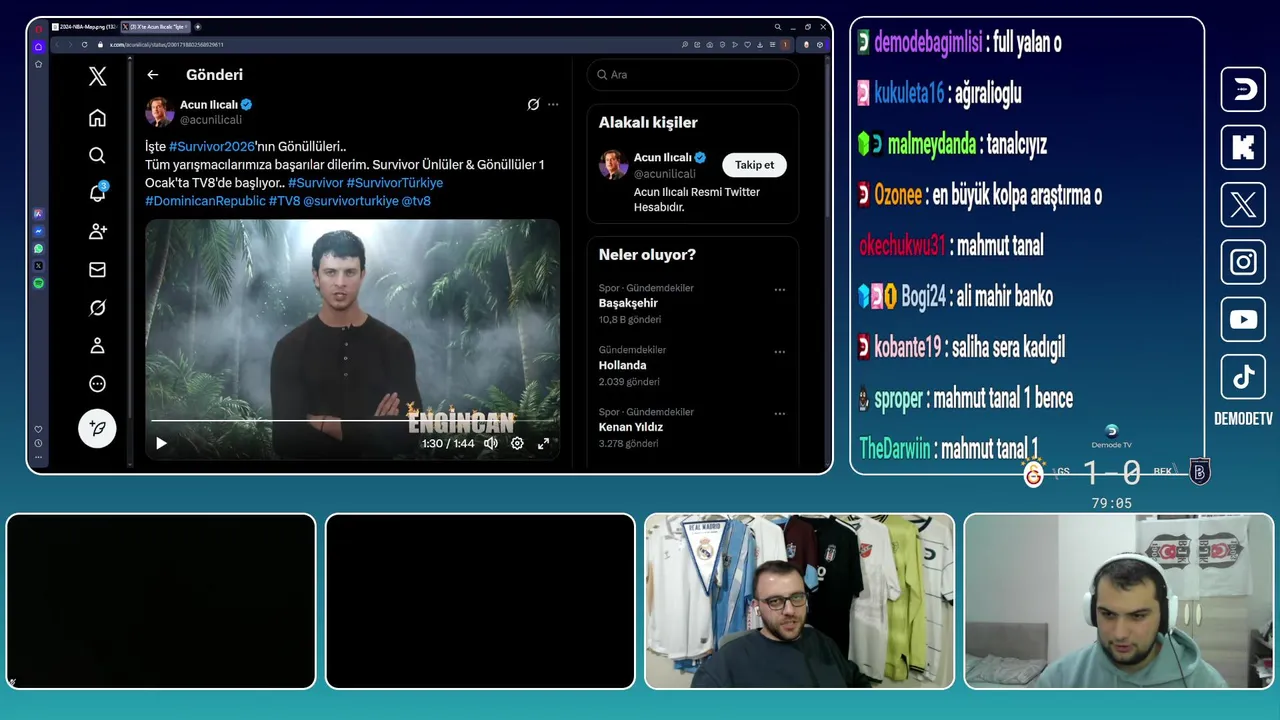Open Spotify in Opera sidebar
Screen dimensions: 1280x720
pyautogui.click(x=38, y=283)
